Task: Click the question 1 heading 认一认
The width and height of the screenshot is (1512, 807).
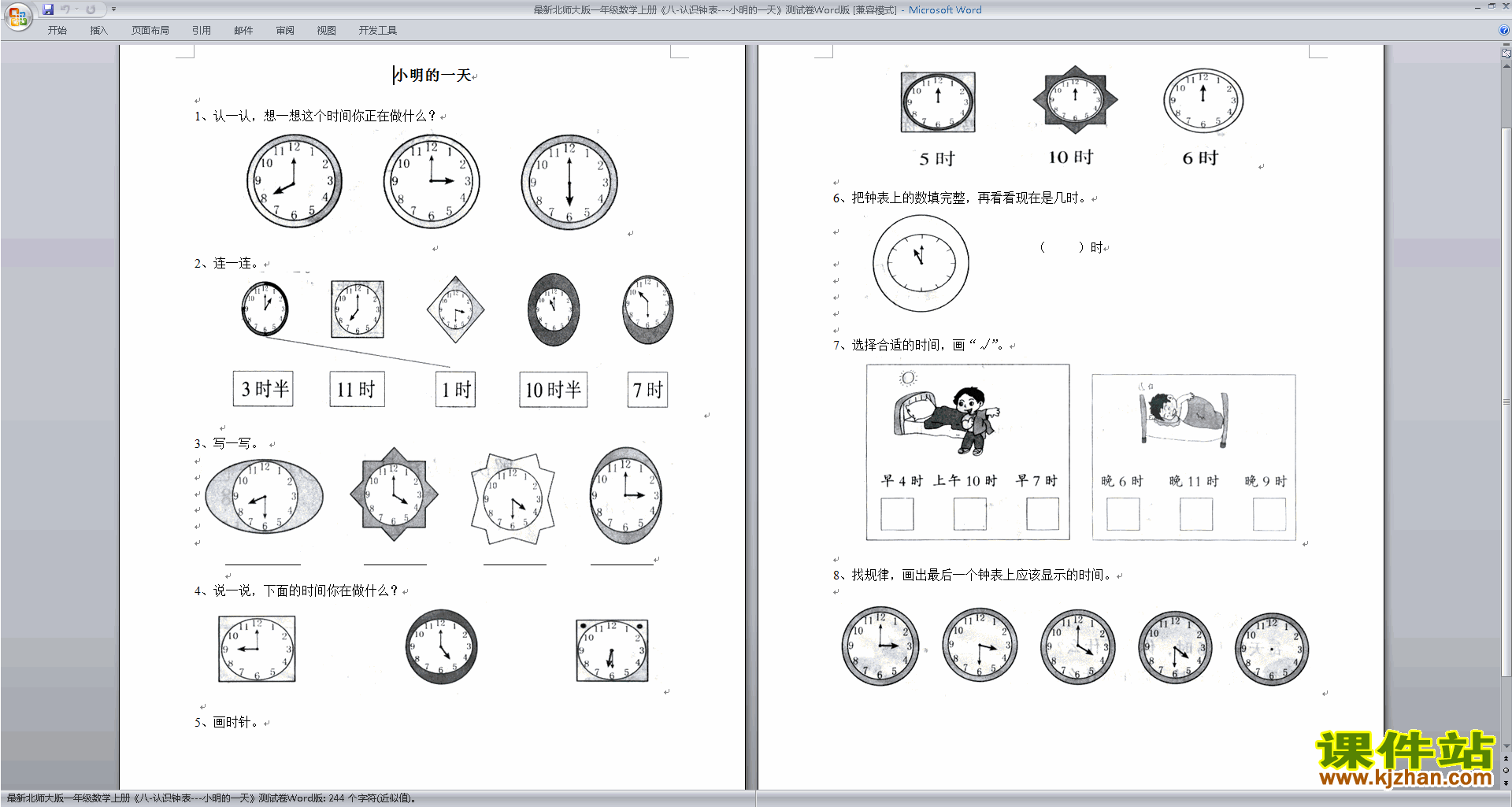Action: pos(315,116)
